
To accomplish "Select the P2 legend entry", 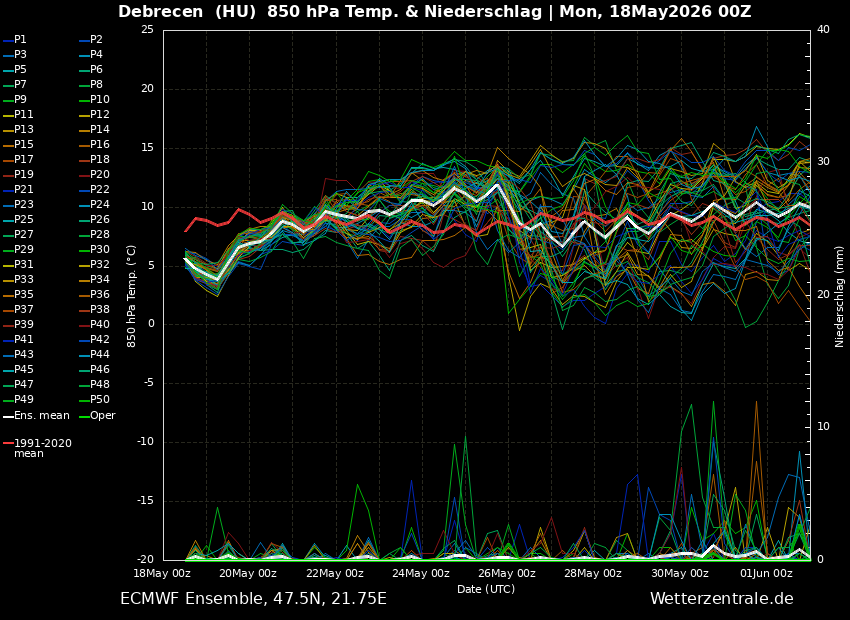I will pyautogui.click(x=91, y=40).
